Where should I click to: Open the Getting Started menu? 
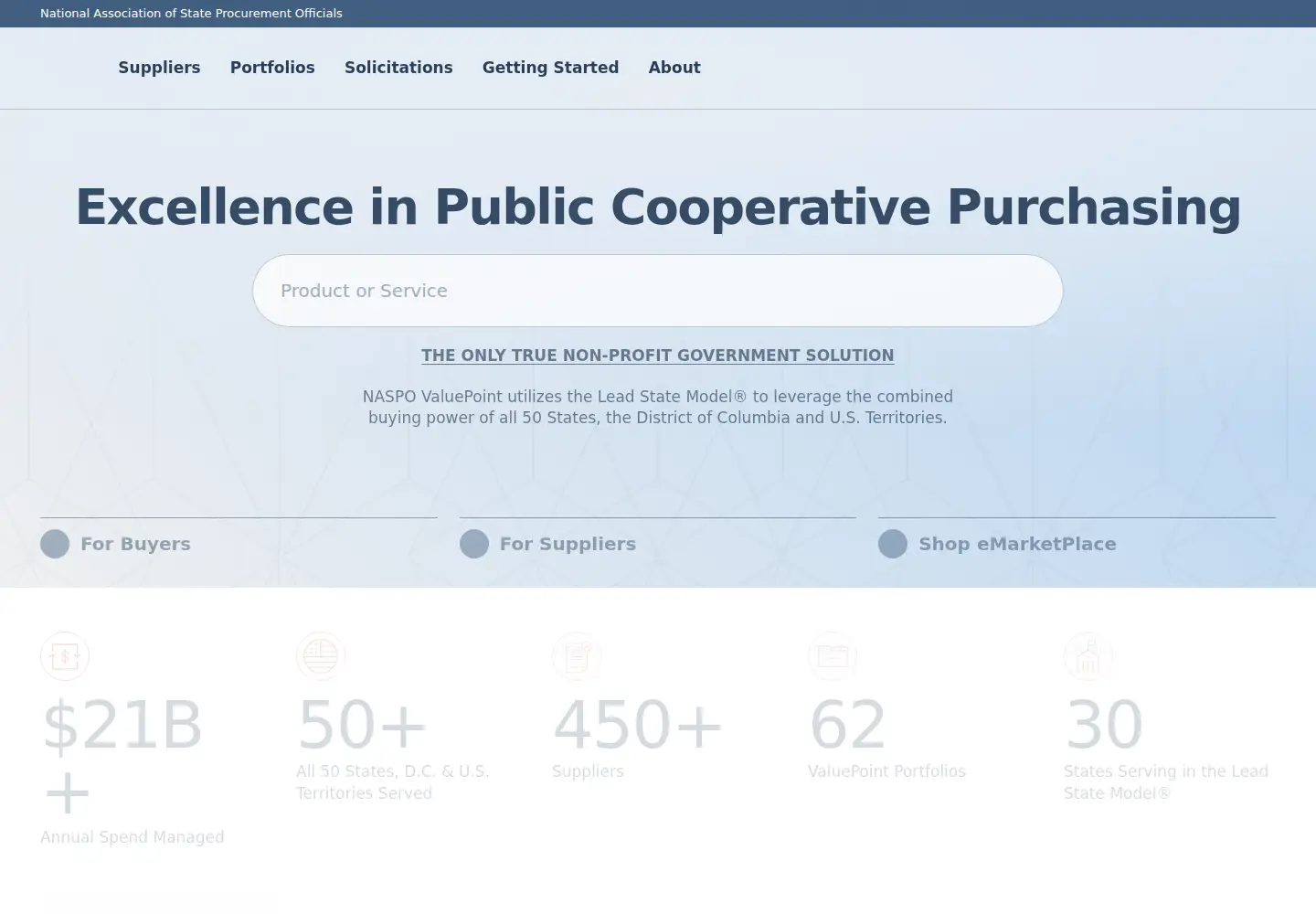coord(550,68)
